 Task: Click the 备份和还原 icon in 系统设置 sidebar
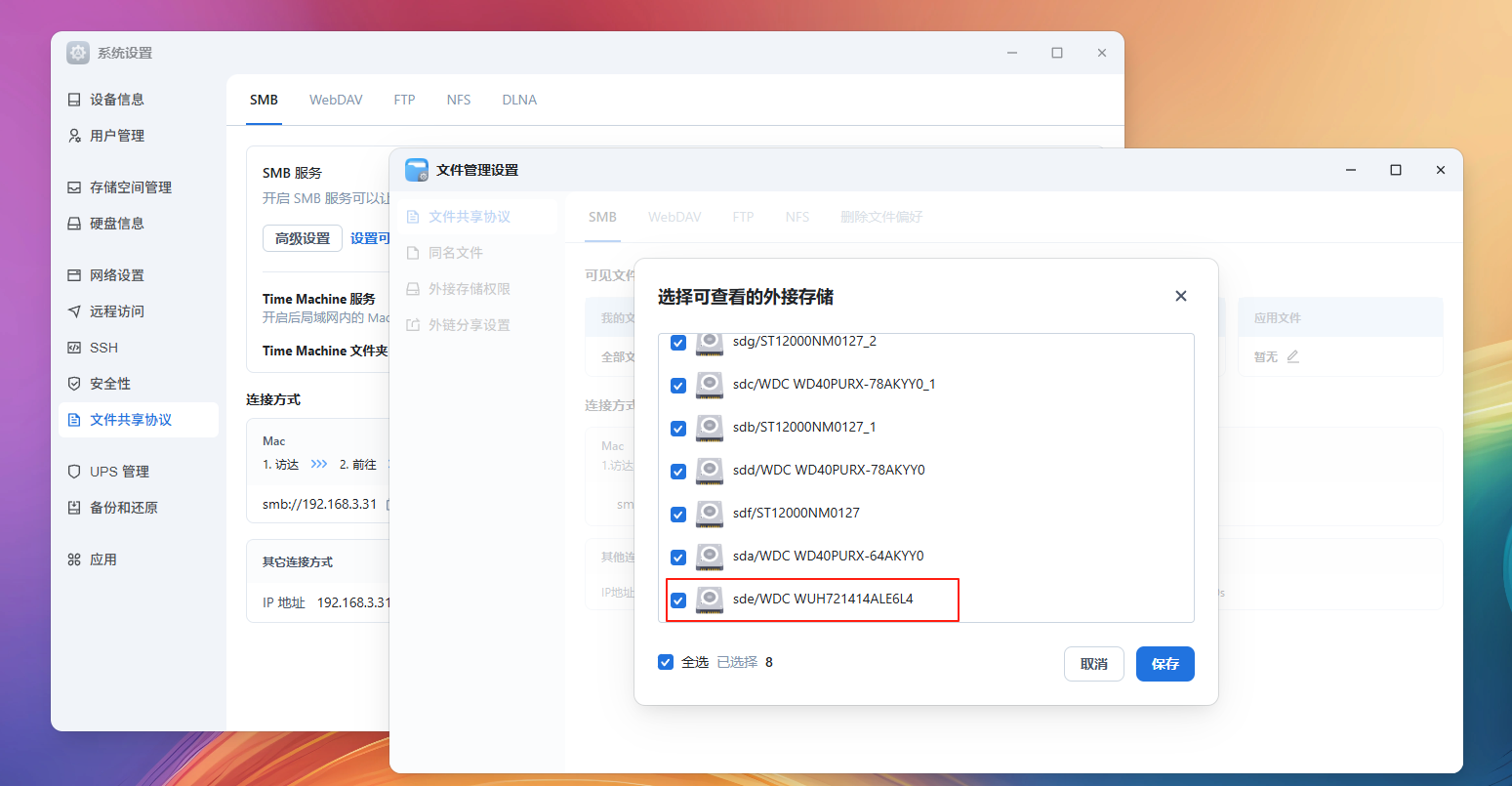pos(74,508)
